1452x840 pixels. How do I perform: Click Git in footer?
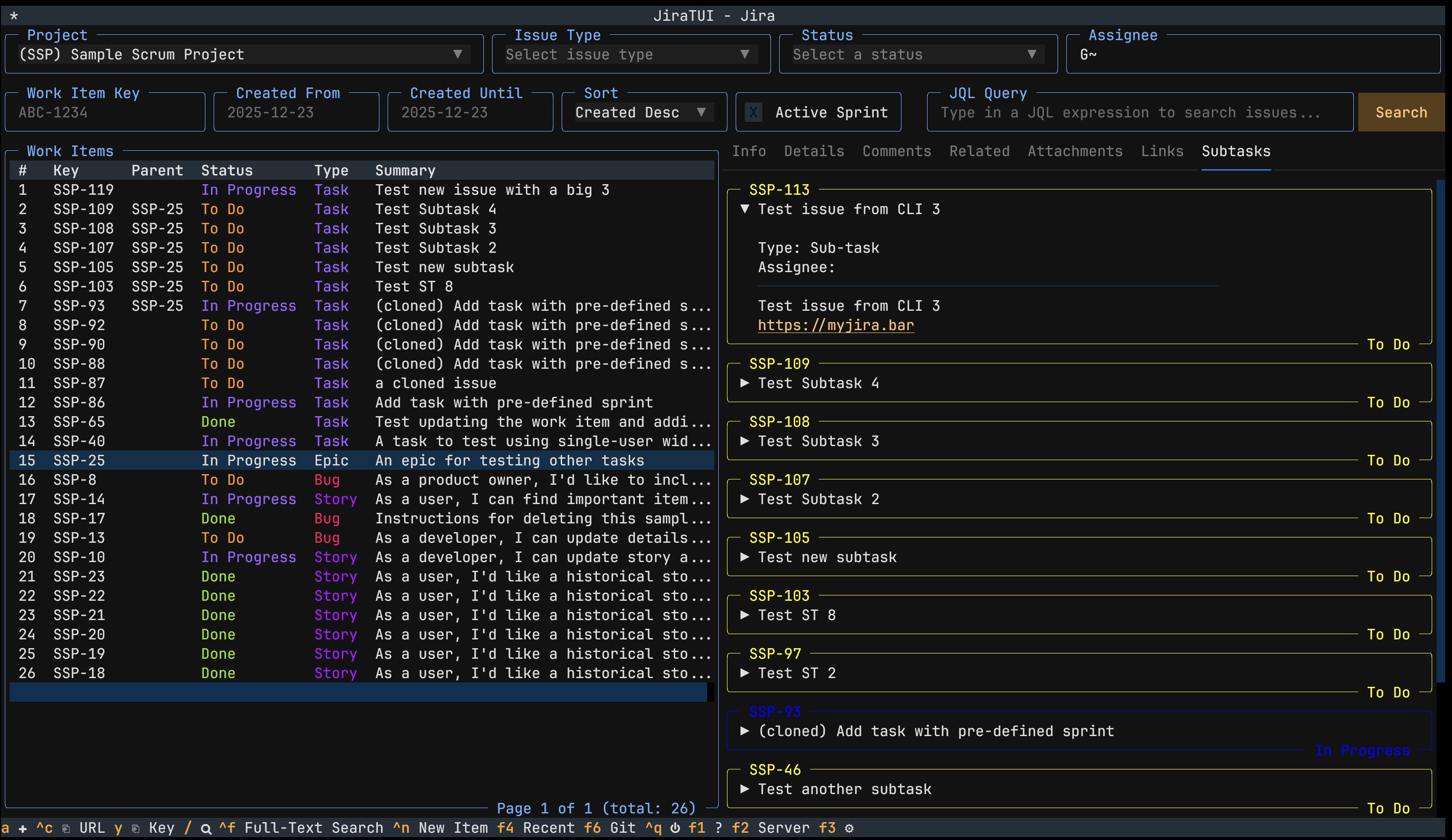(x=623, y=828)
